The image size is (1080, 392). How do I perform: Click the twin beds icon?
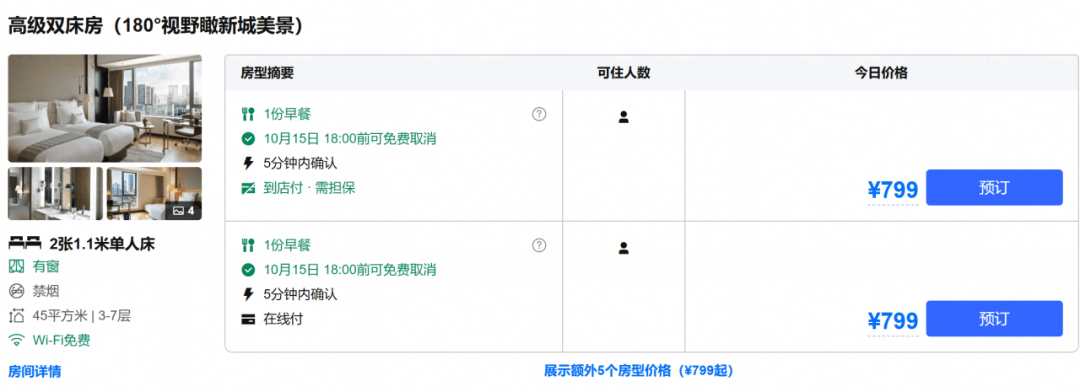25,242
